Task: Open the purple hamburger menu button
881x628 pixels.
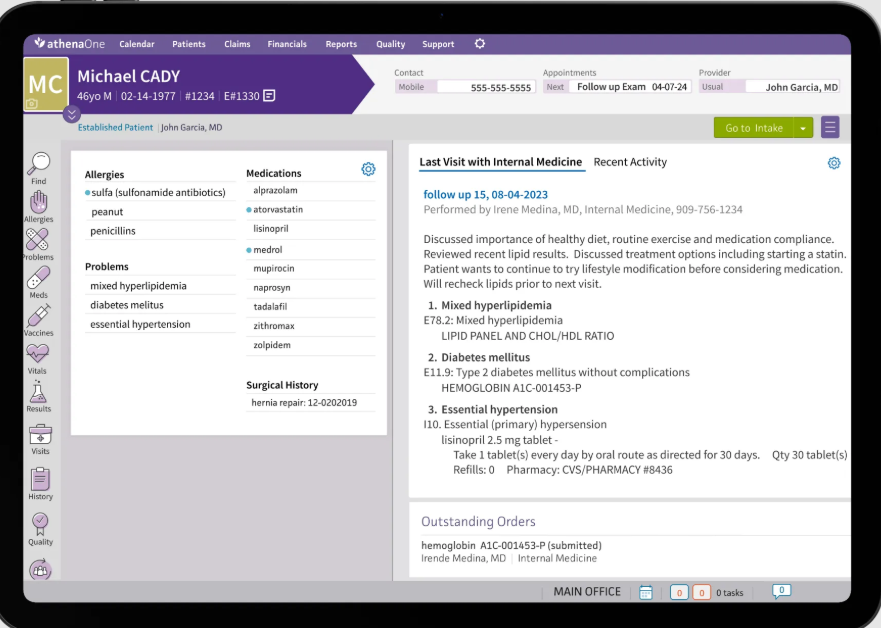Action: [x=830, y=128]
